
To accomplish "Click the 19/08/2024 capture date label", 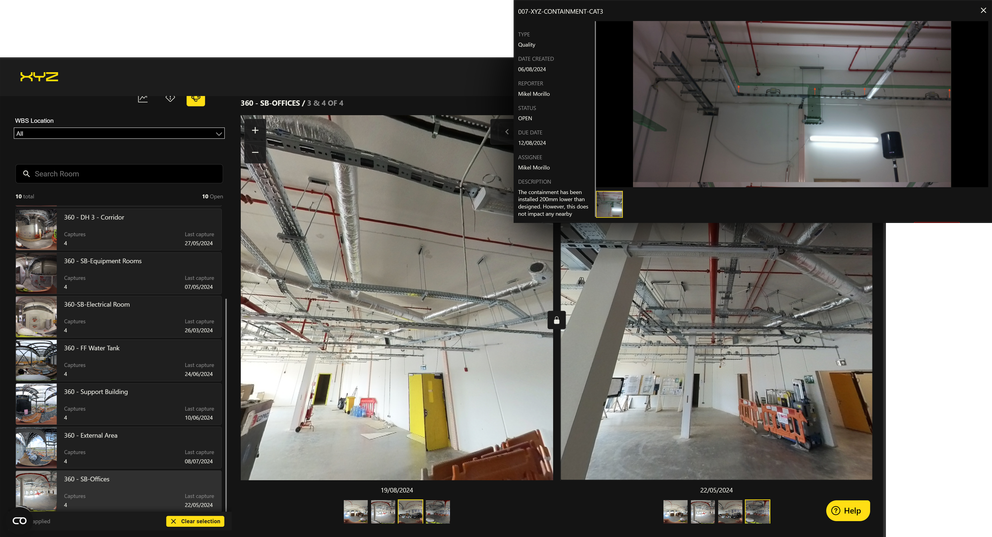I will point(397,490).
